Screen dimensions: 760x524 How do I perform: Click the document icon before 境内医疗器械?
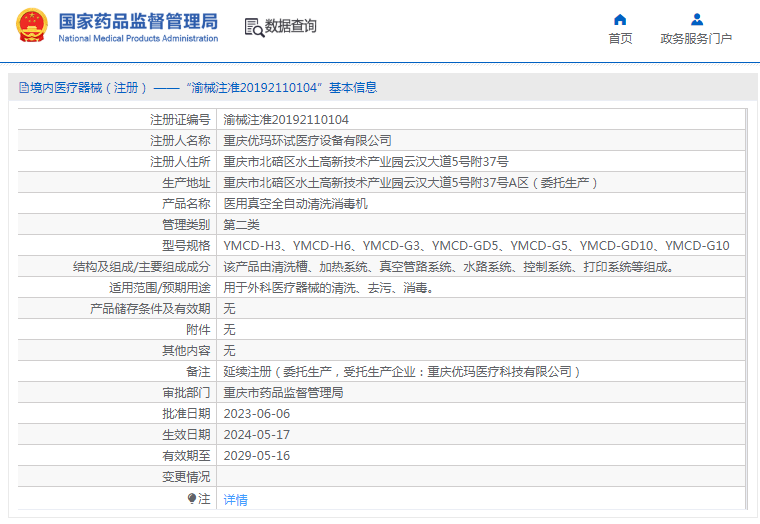[x=24, y=88]
